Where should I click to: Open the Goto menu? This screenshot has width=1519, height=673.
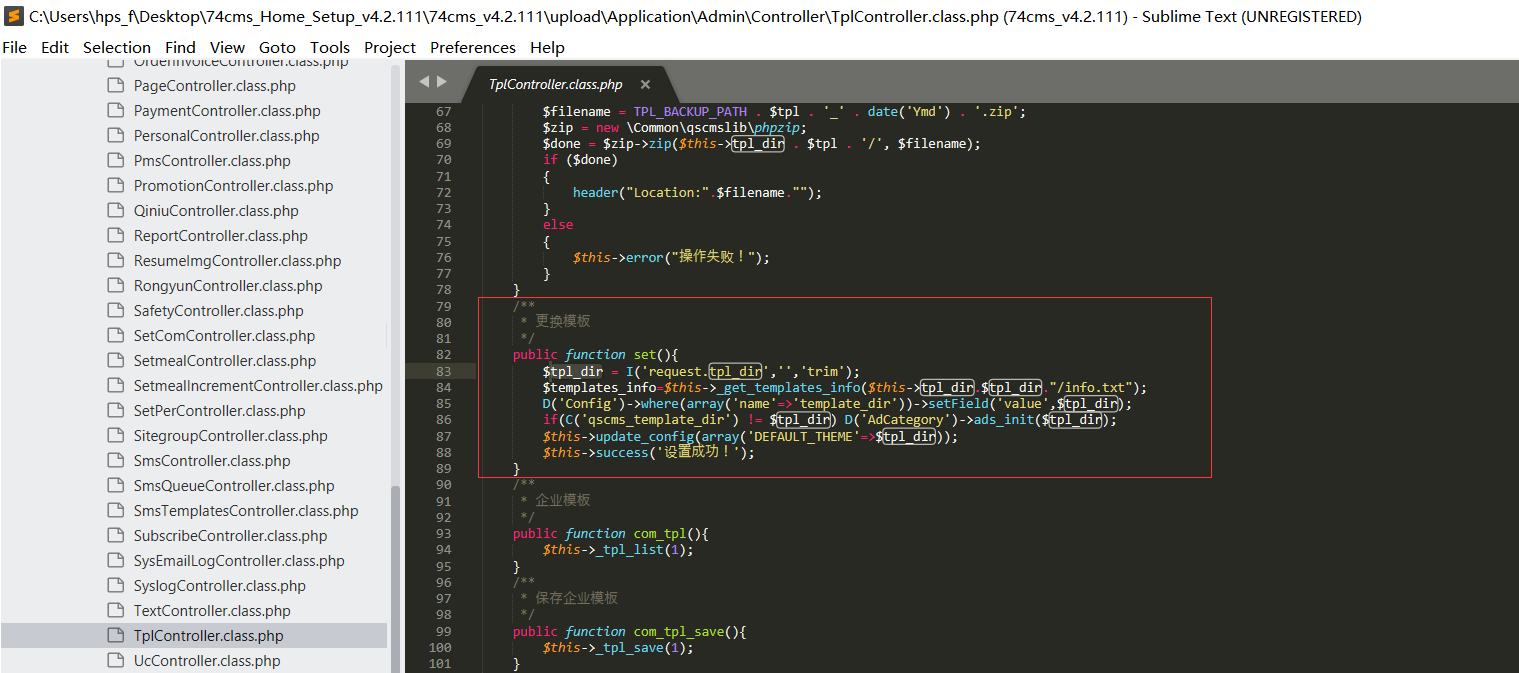(277, 47)
